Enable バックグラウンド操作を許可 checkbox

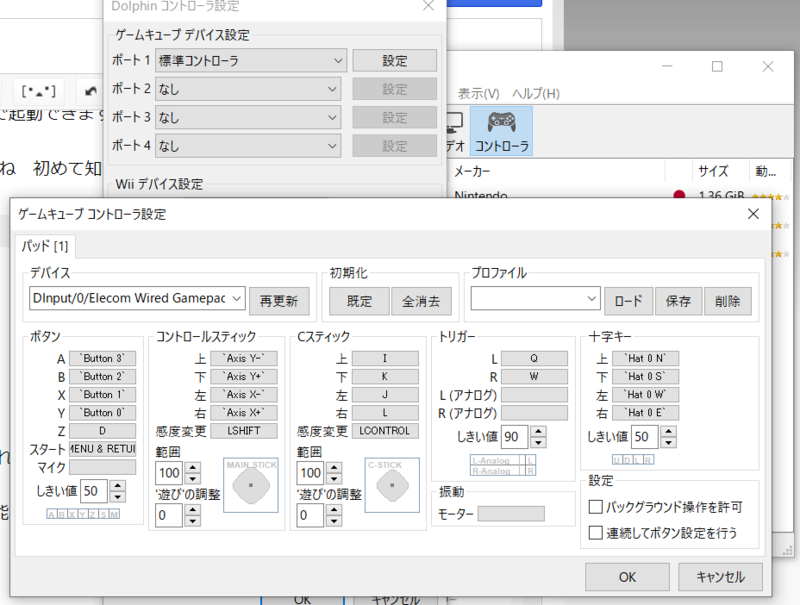[x=597, y=508]
